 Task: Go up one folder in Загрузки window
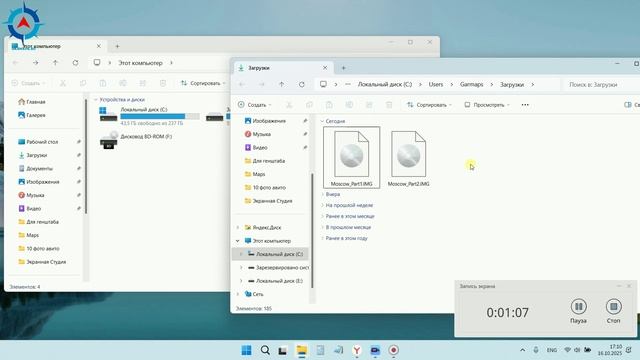coord(282,84)
